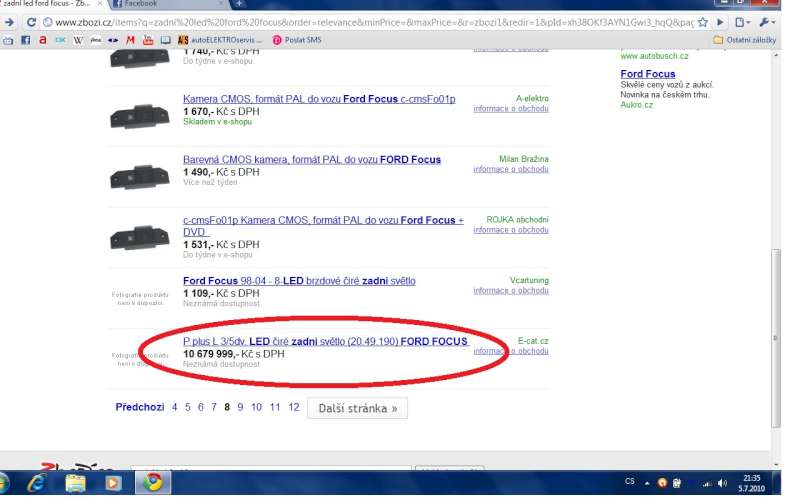
Task: Open the P plus L LED zadní světlo listing
Action: (x=326, y=342)
